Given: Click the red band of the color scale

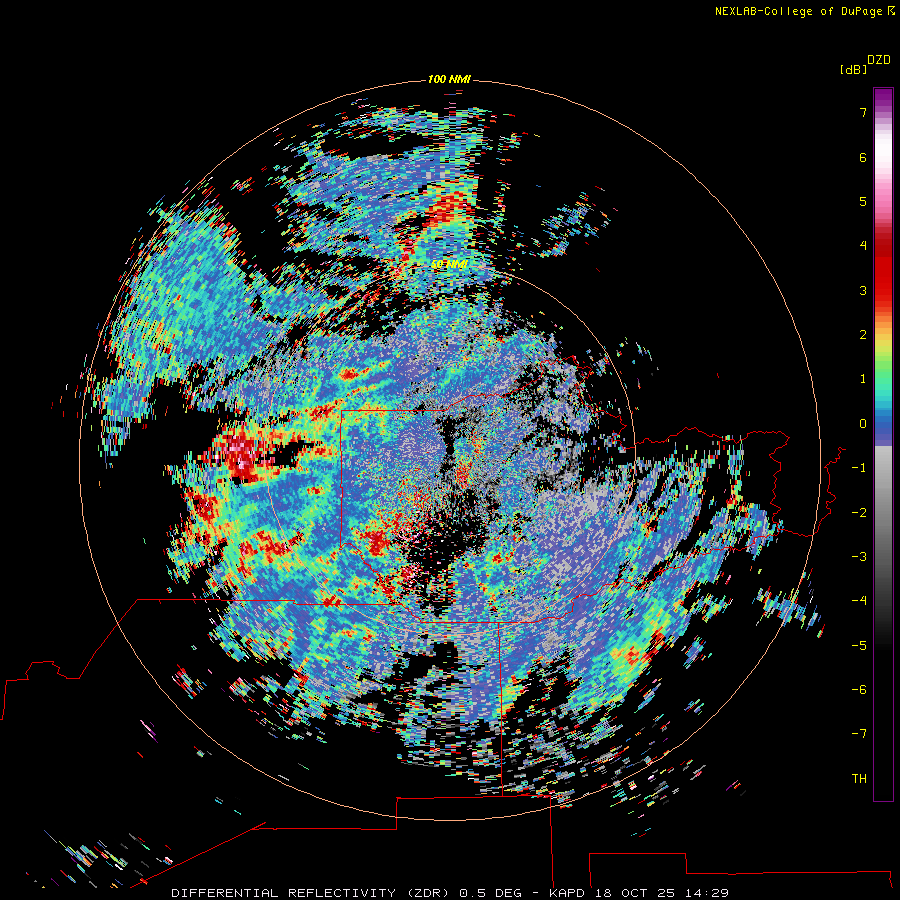Looking at the screenshot, I should pyautogui.click(x=883, y=270).
